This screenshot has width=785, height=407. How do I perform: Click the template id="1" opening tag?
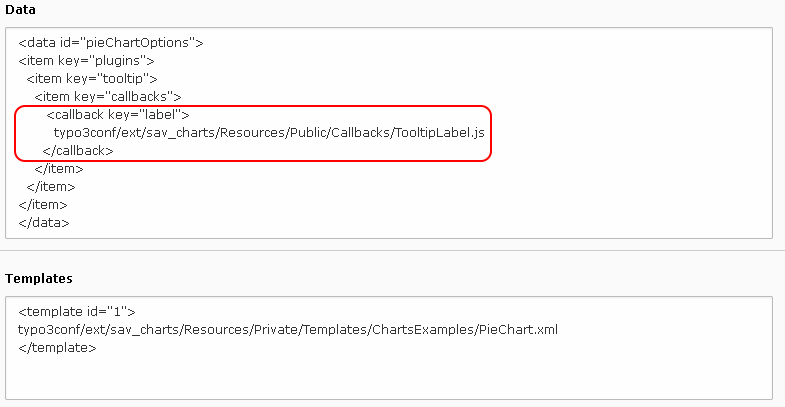77,311
